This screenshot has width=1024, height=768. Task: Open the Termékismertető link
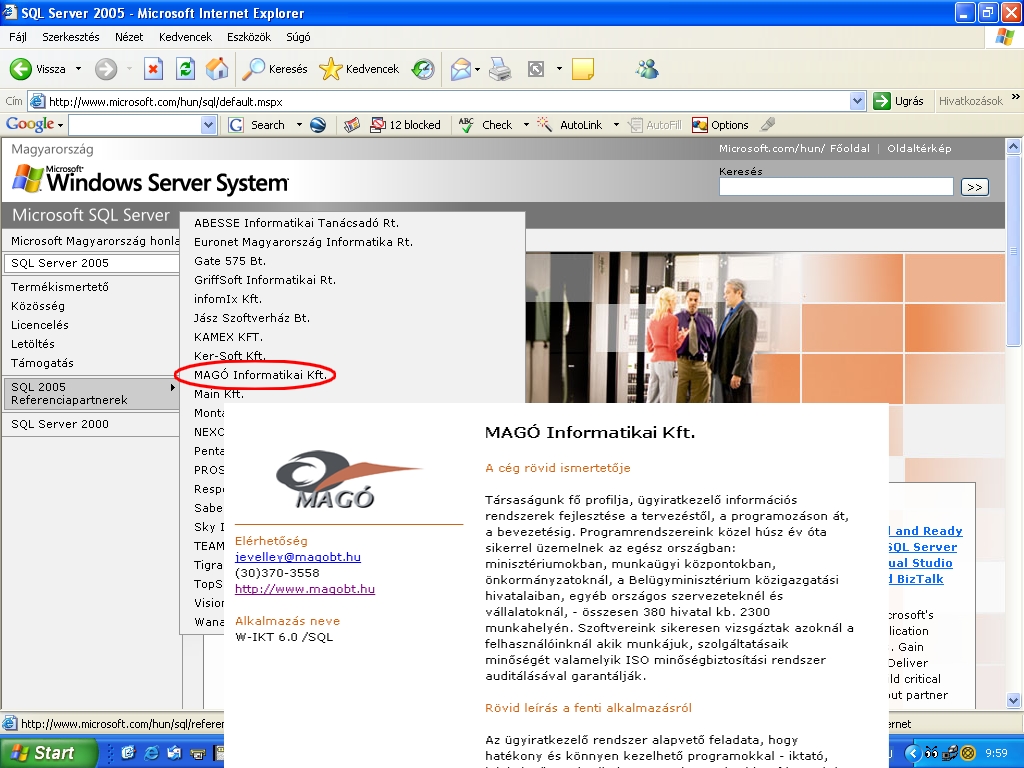pyautogui.click(x=60, y=287)
